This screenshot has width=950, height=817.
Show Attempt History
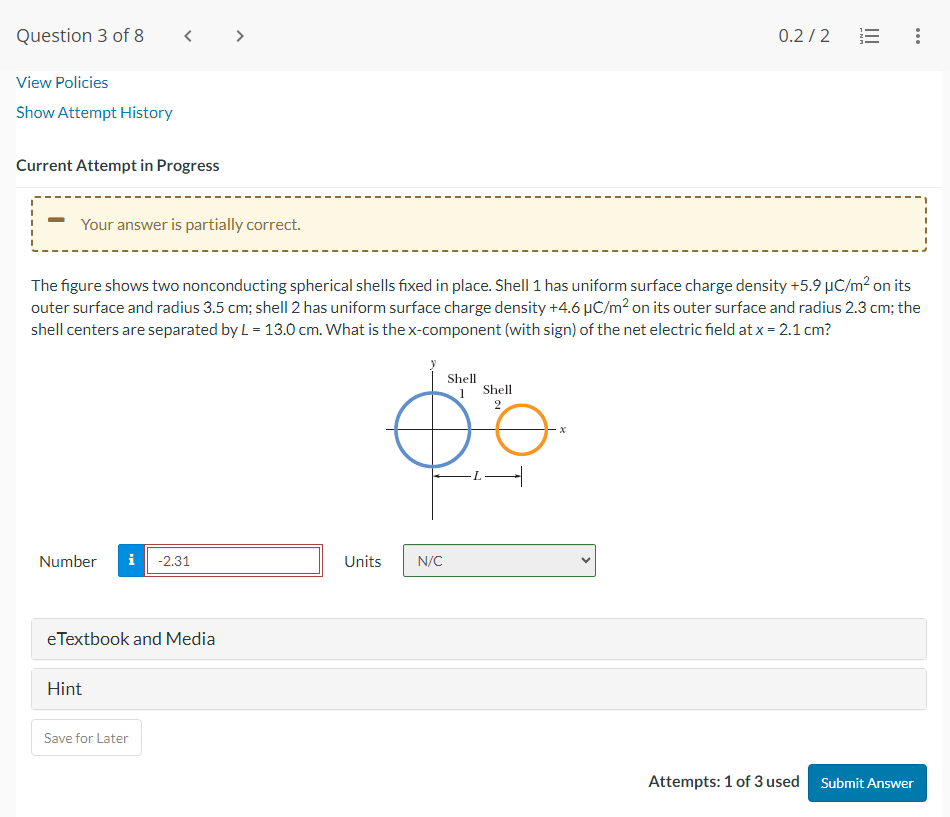[x=94, y=112]
